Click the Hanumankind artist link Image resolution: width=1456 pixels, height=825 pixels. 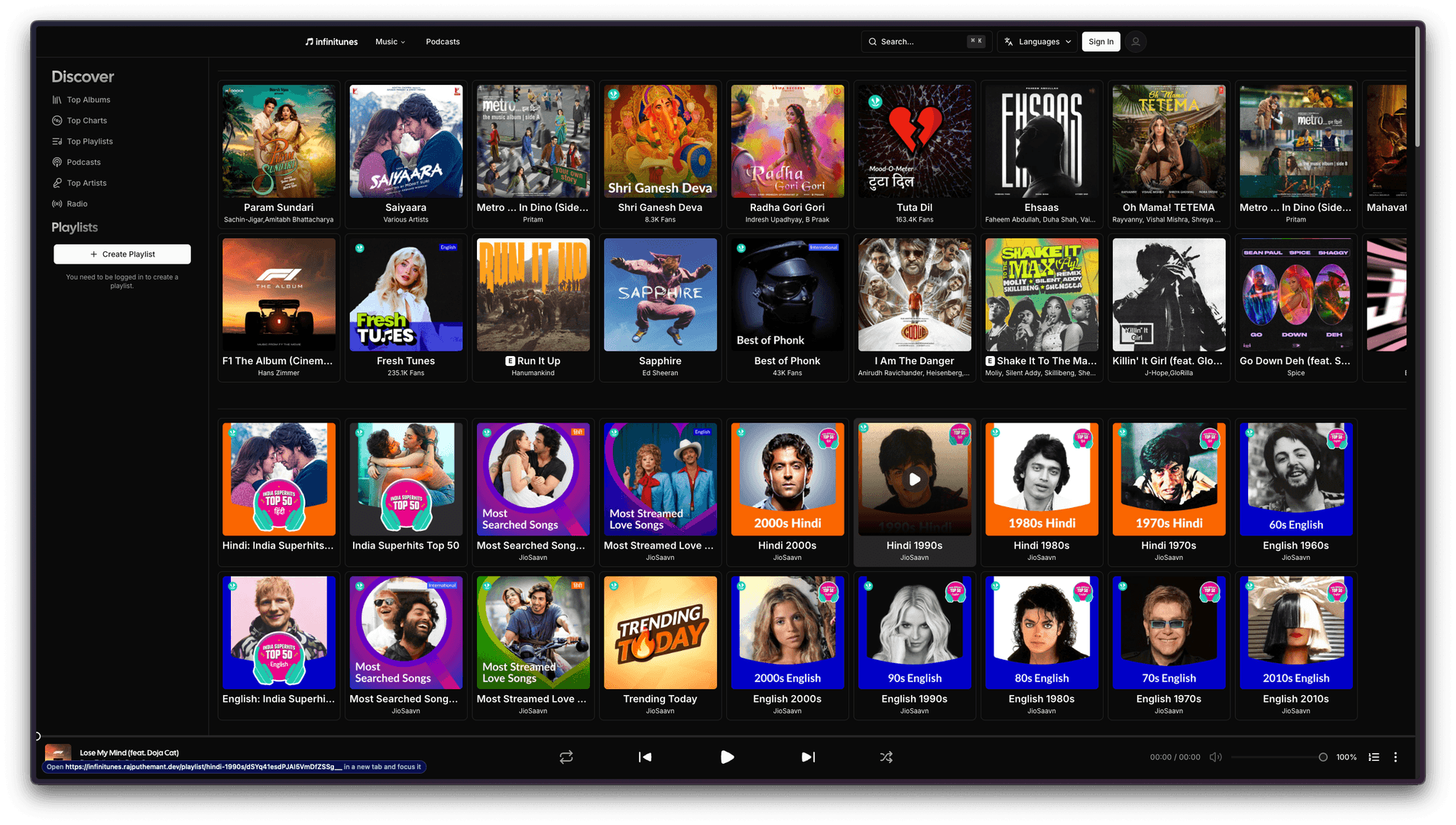[x=533, y=374]
